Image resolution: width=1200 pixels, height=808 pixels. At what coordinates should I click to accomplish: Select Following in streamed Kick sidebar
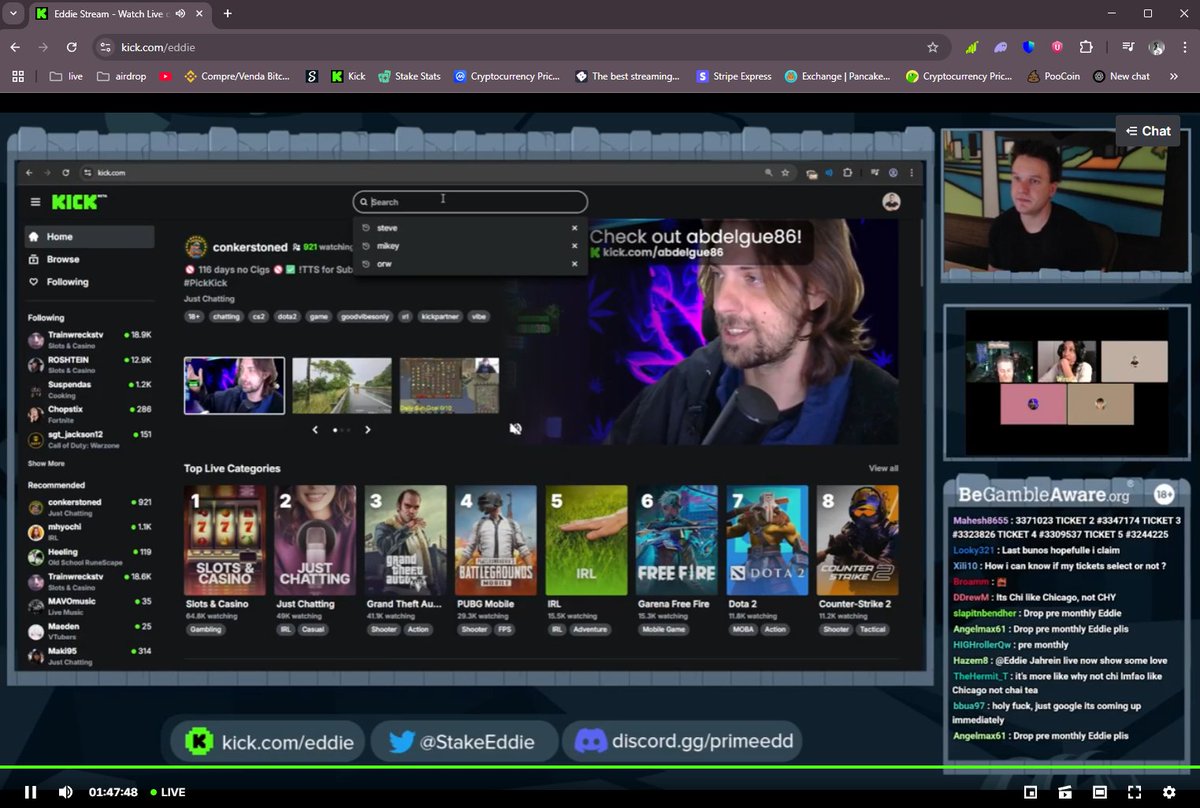[x=90, y=282]
